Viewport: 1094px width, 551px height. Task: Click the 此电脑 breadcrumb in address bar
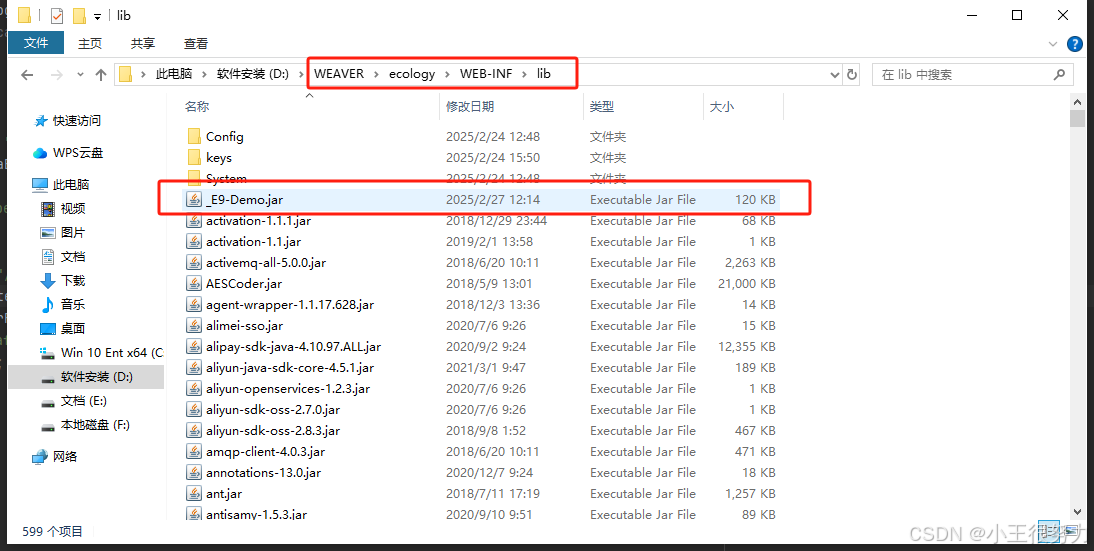(x=174, y=74)
